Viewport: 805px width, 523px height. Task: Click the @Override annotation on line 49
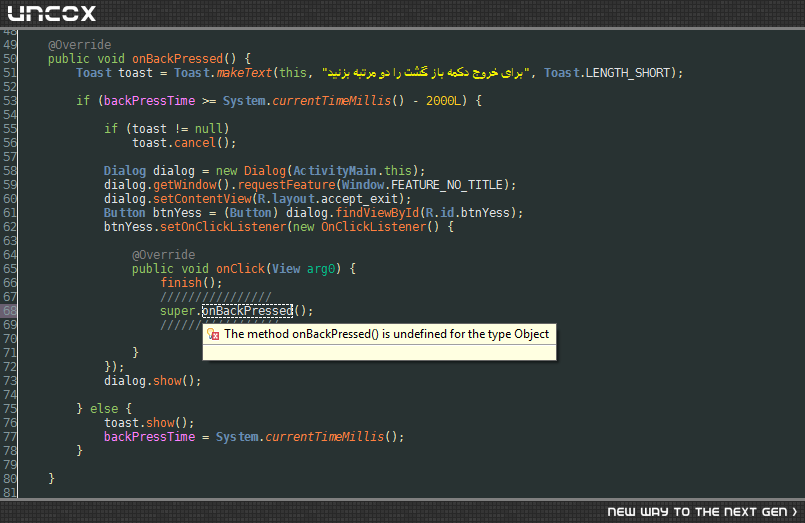(80, 45)
